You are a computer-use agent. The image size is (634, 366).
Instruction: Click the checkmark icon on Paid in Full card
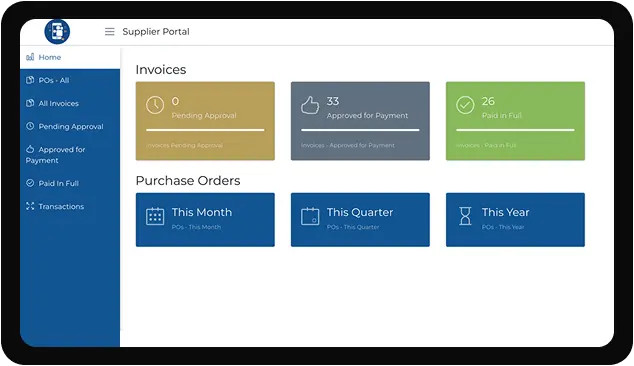[465, 105]
